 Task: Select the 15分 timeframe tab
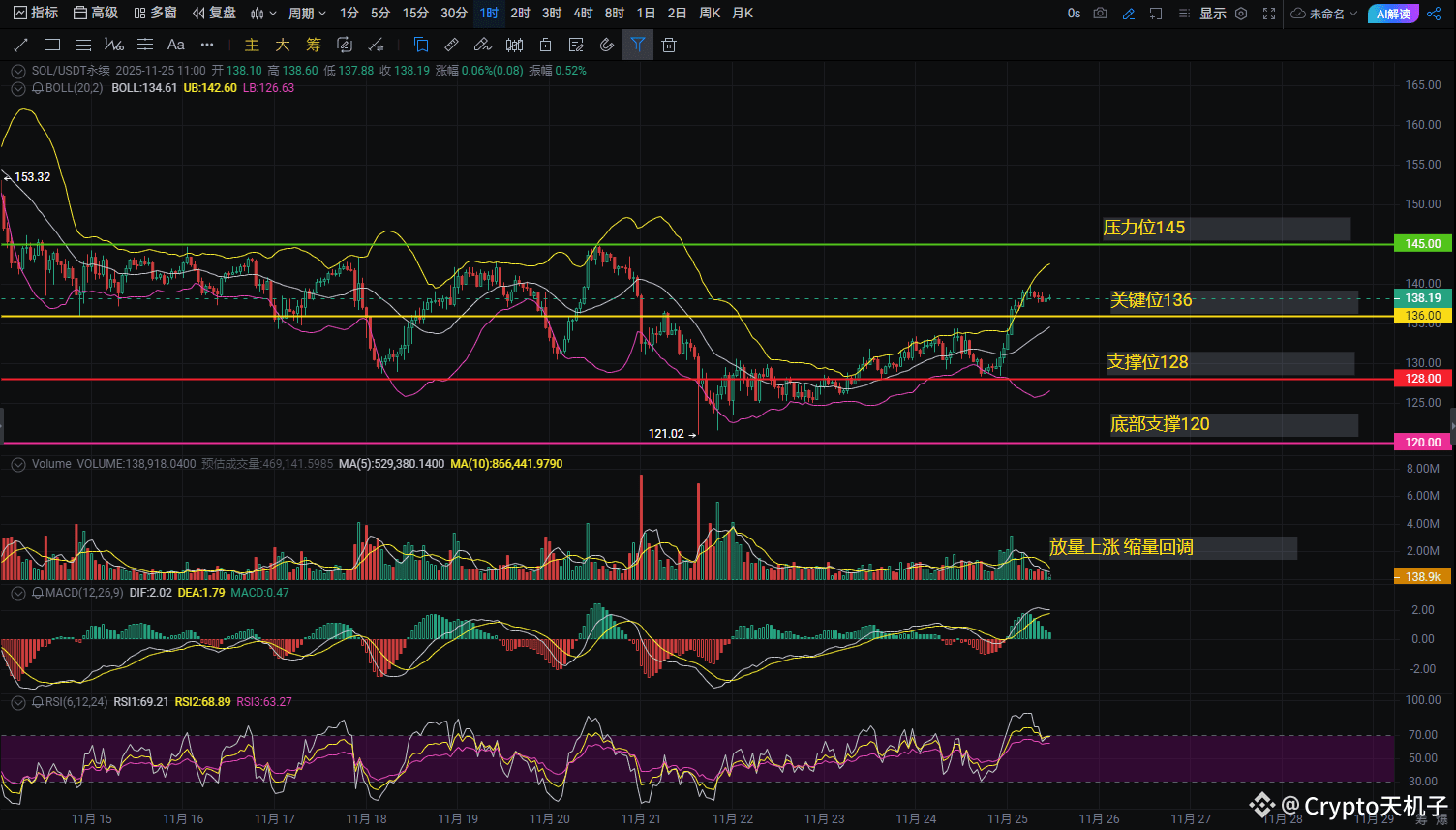[x=415, y=14]
